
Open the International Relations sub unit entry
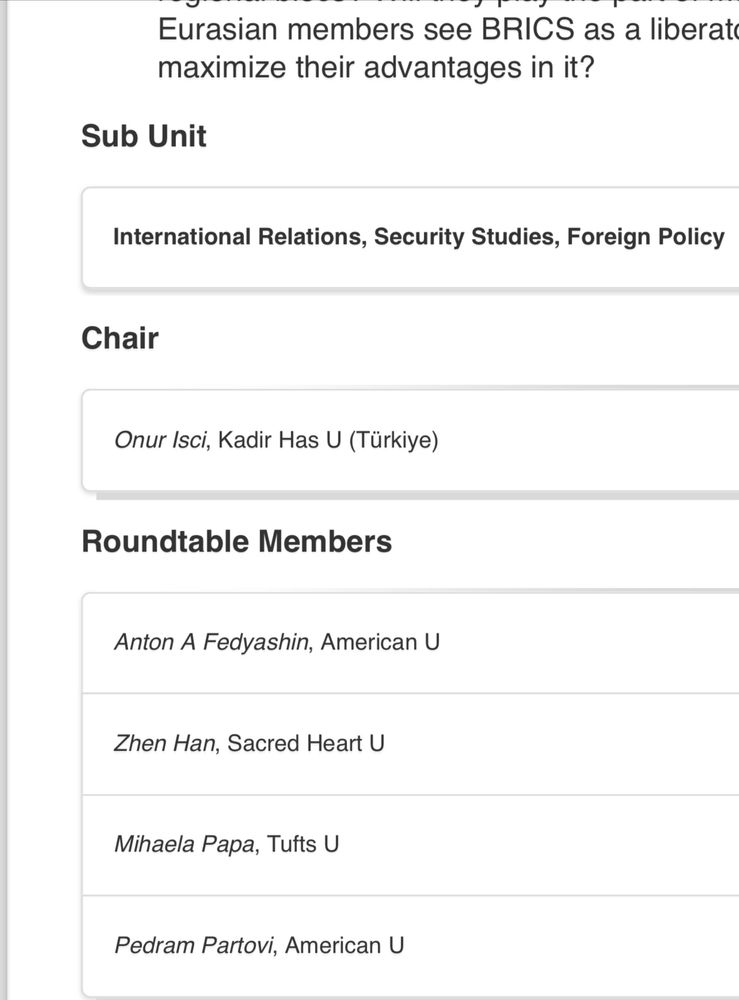click(418, 237)
